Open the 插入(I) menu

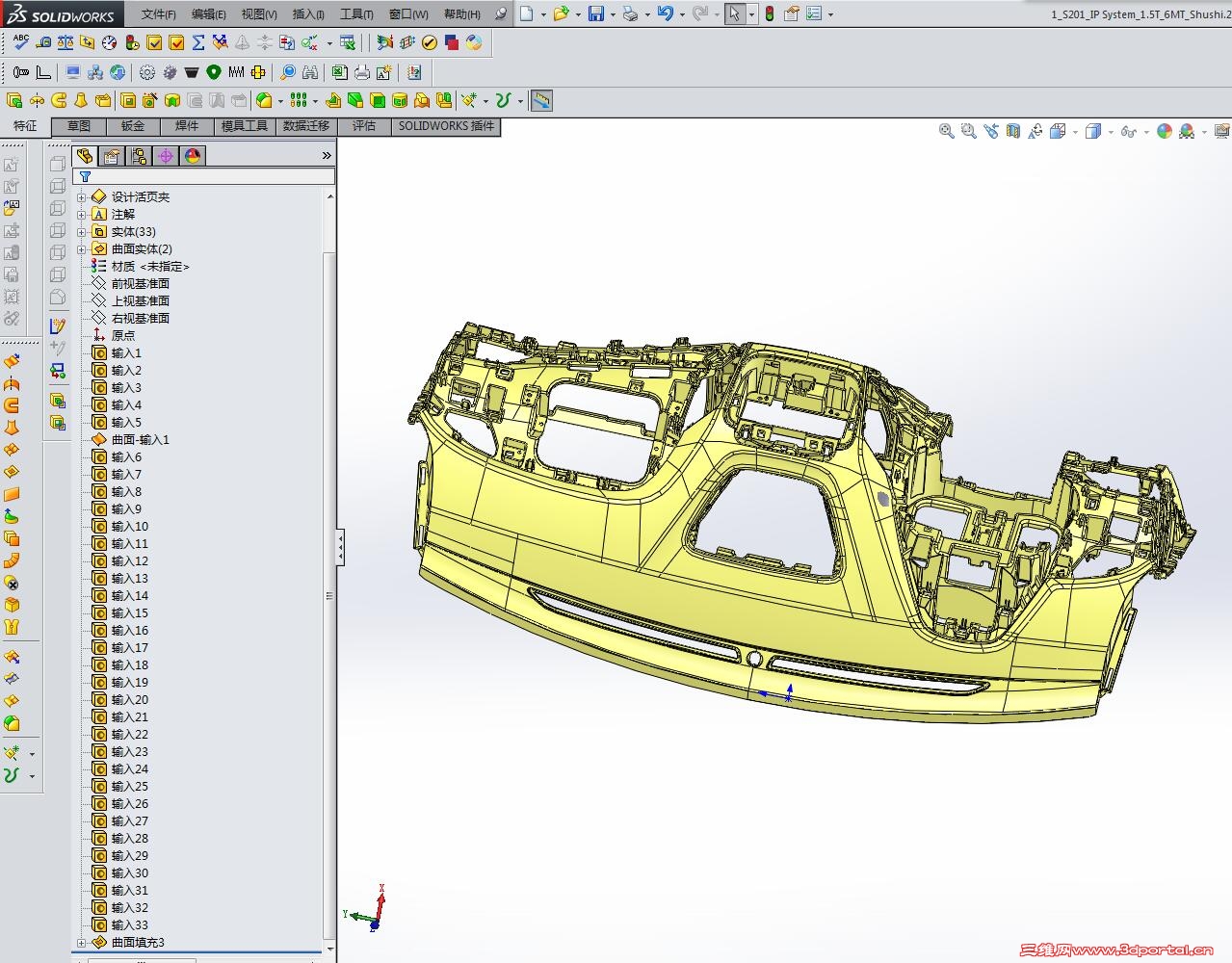click(308, 14)
